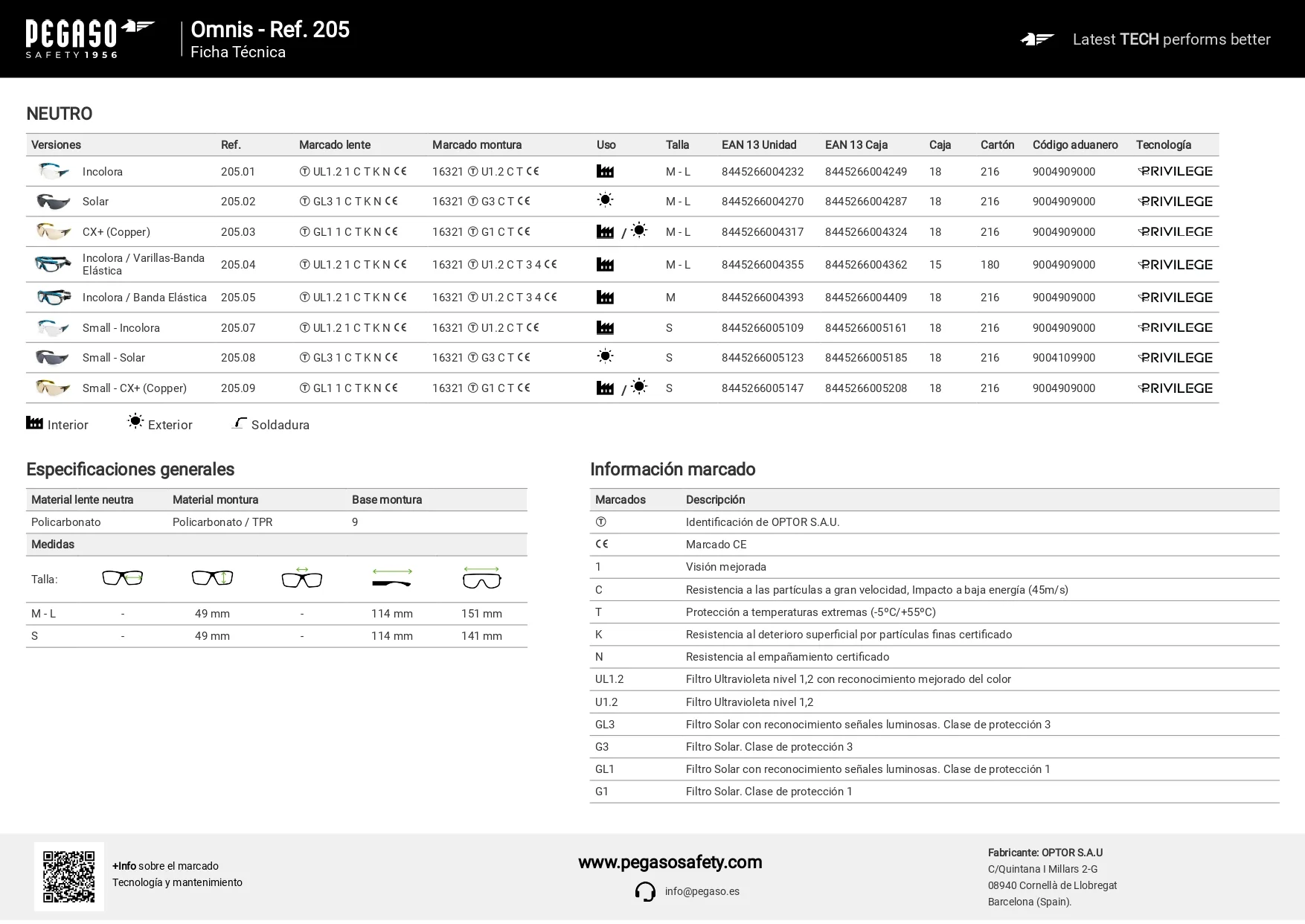Click the headset support icon
Viewport: 1305px width, 924px height.
pyautogui.click(x=645, y=891)
